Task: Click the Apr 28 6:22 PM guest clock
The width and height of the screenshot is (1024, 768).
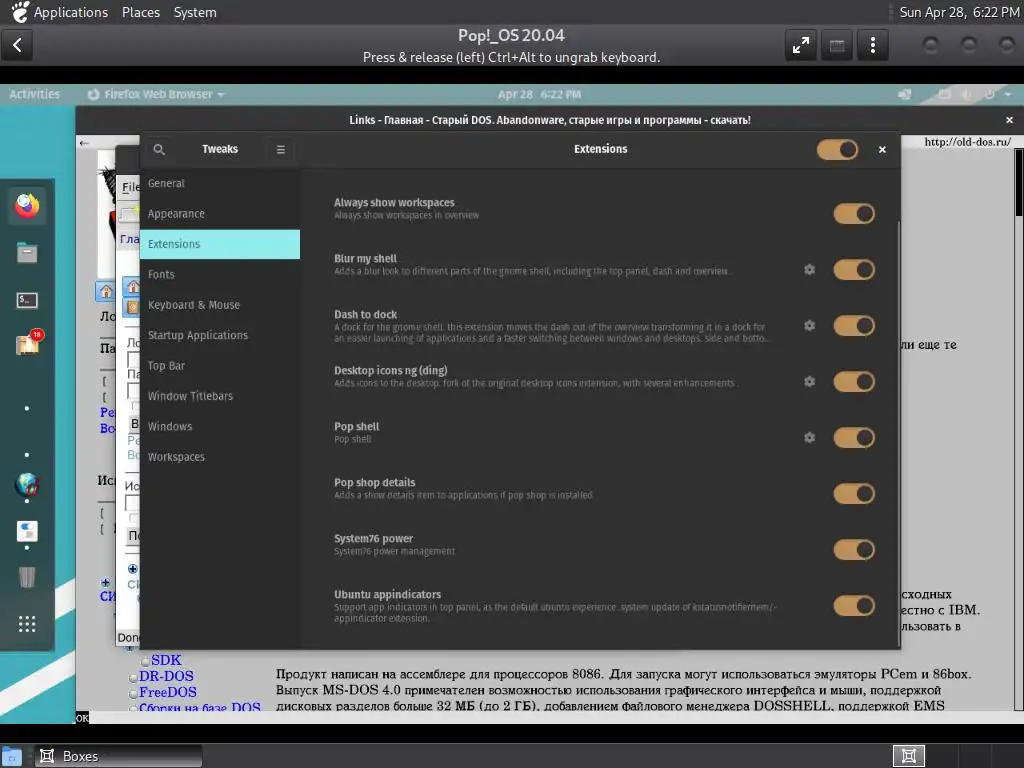Action: pos(539,95)
